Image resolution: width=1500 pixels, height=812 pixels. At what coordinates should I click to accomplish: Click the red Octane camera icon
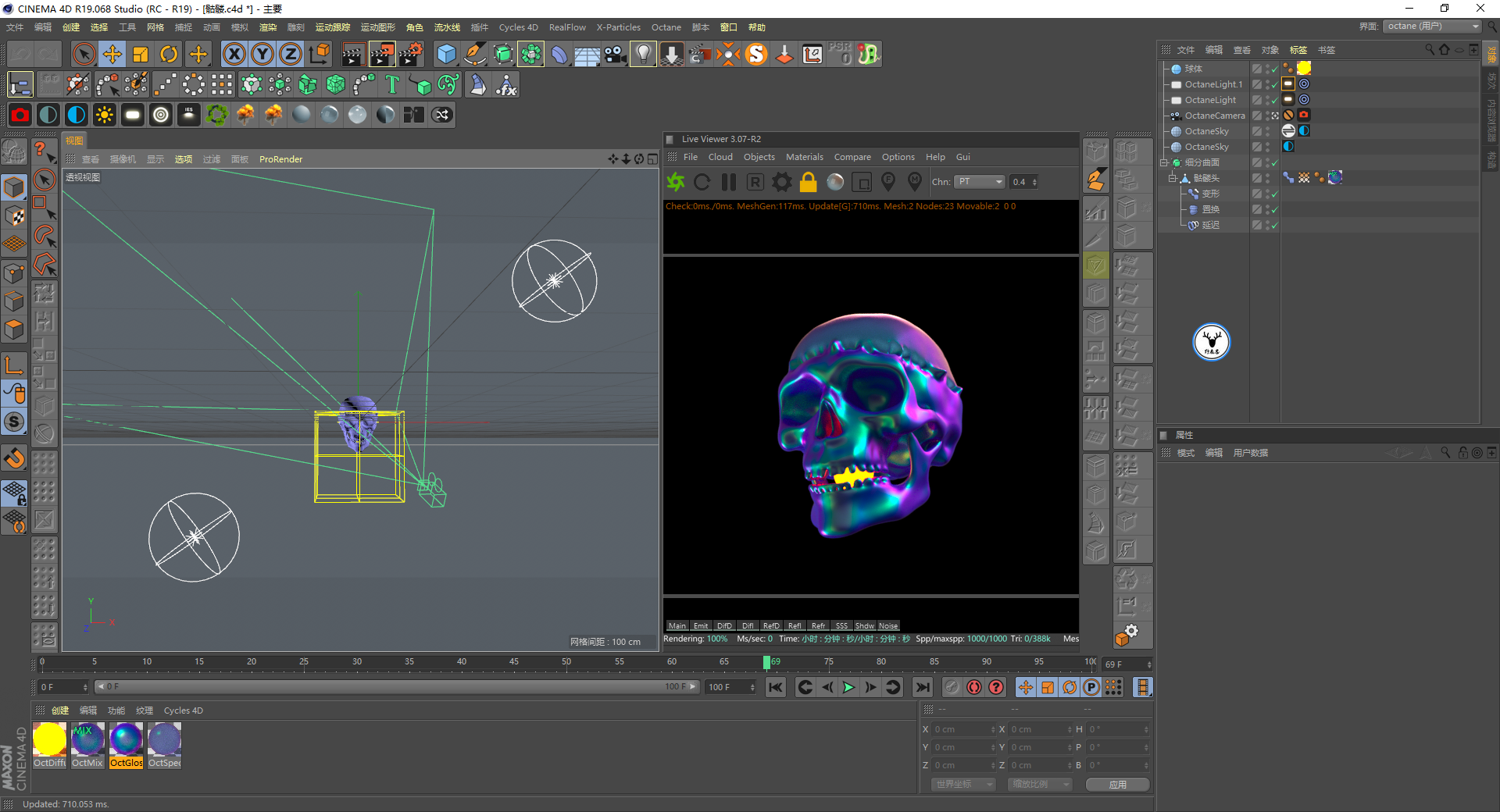point(20,115)
